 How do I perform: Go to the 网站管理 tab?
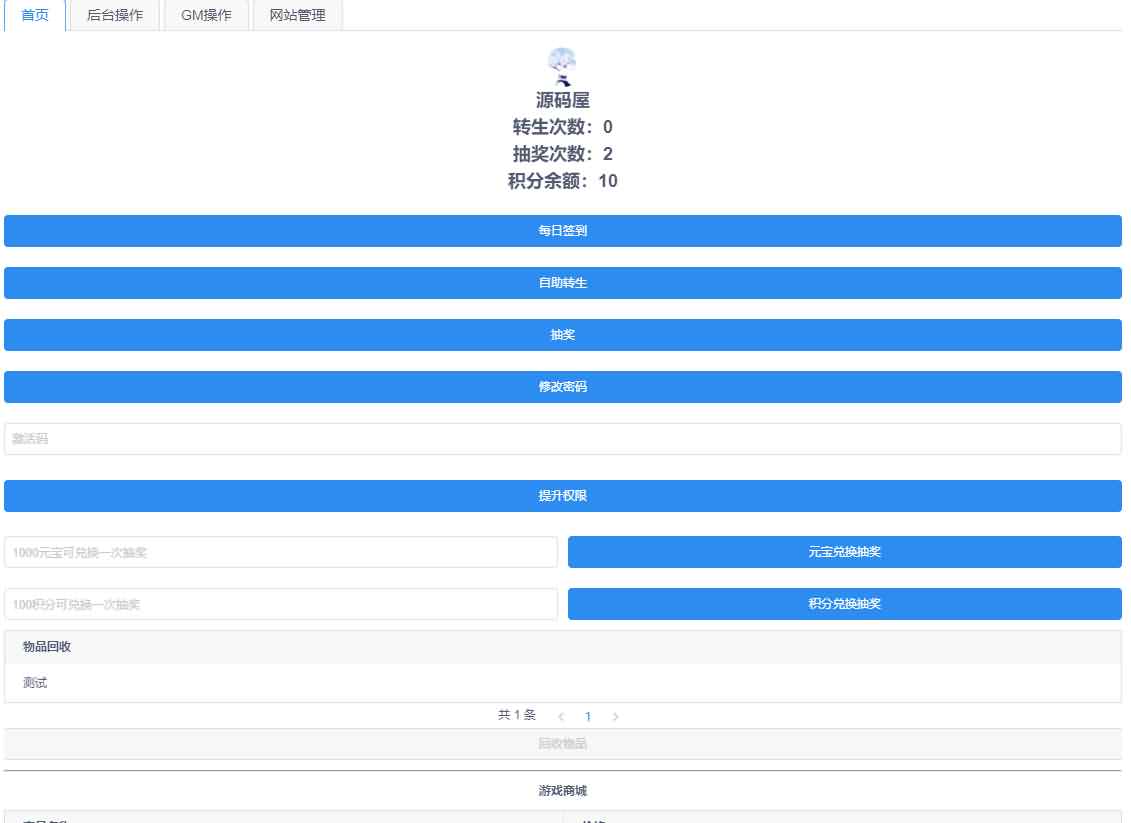pyautogui.click(x=297, y=15)
